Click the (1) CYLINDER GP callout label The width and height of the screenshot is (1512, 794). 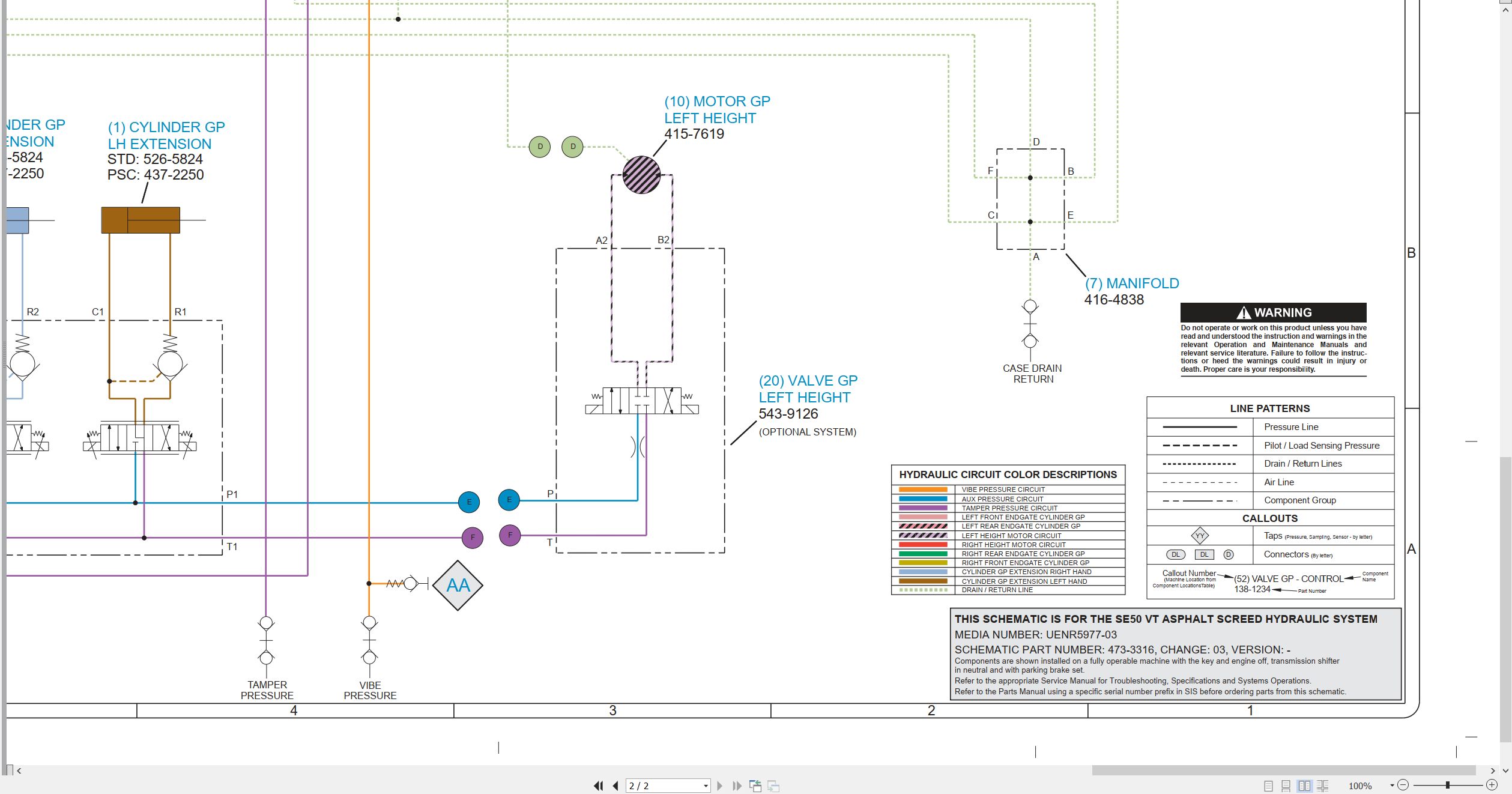(x=166, y=136)
